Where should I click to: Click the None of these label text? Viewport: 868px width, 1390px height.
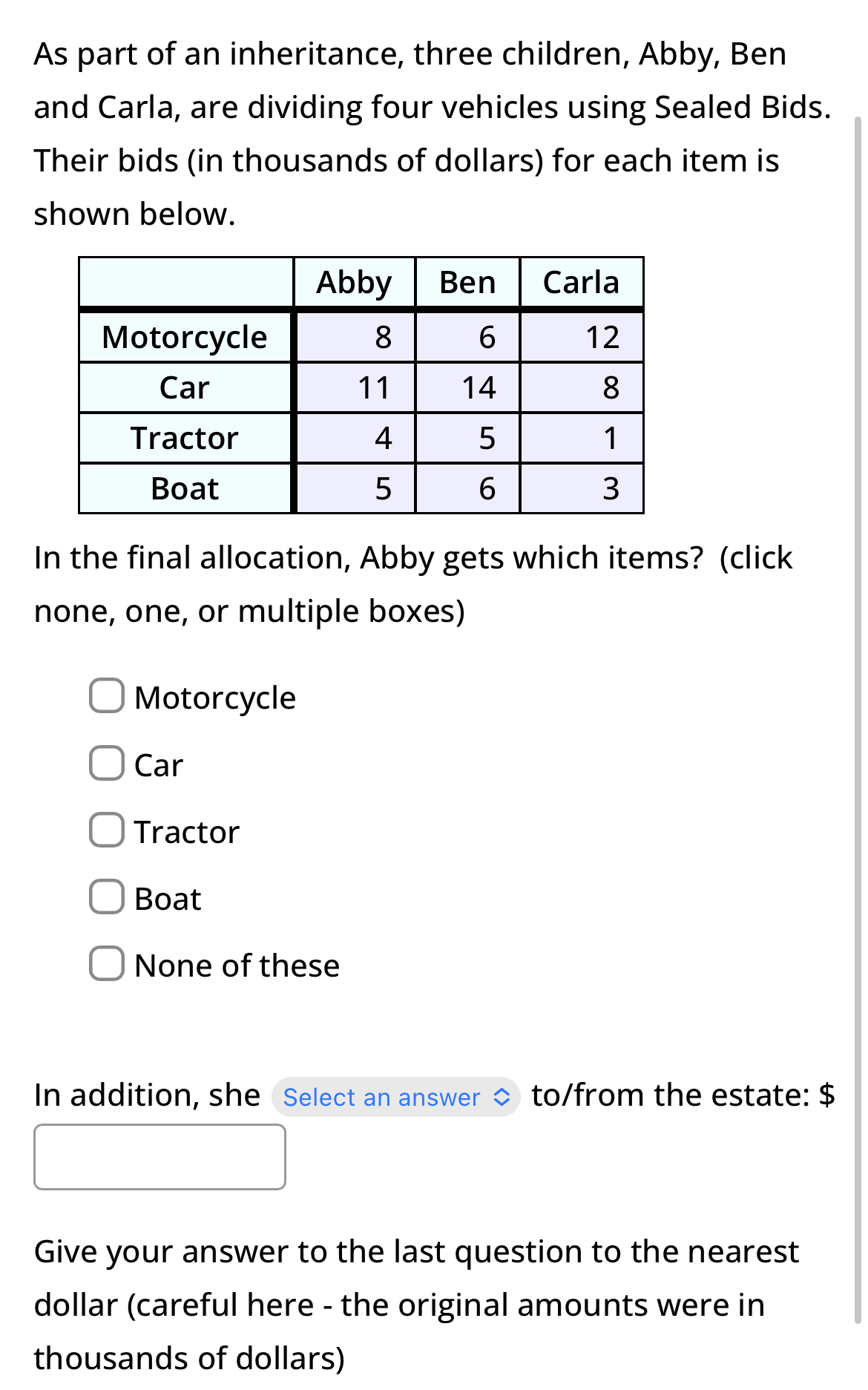point(236,966)
